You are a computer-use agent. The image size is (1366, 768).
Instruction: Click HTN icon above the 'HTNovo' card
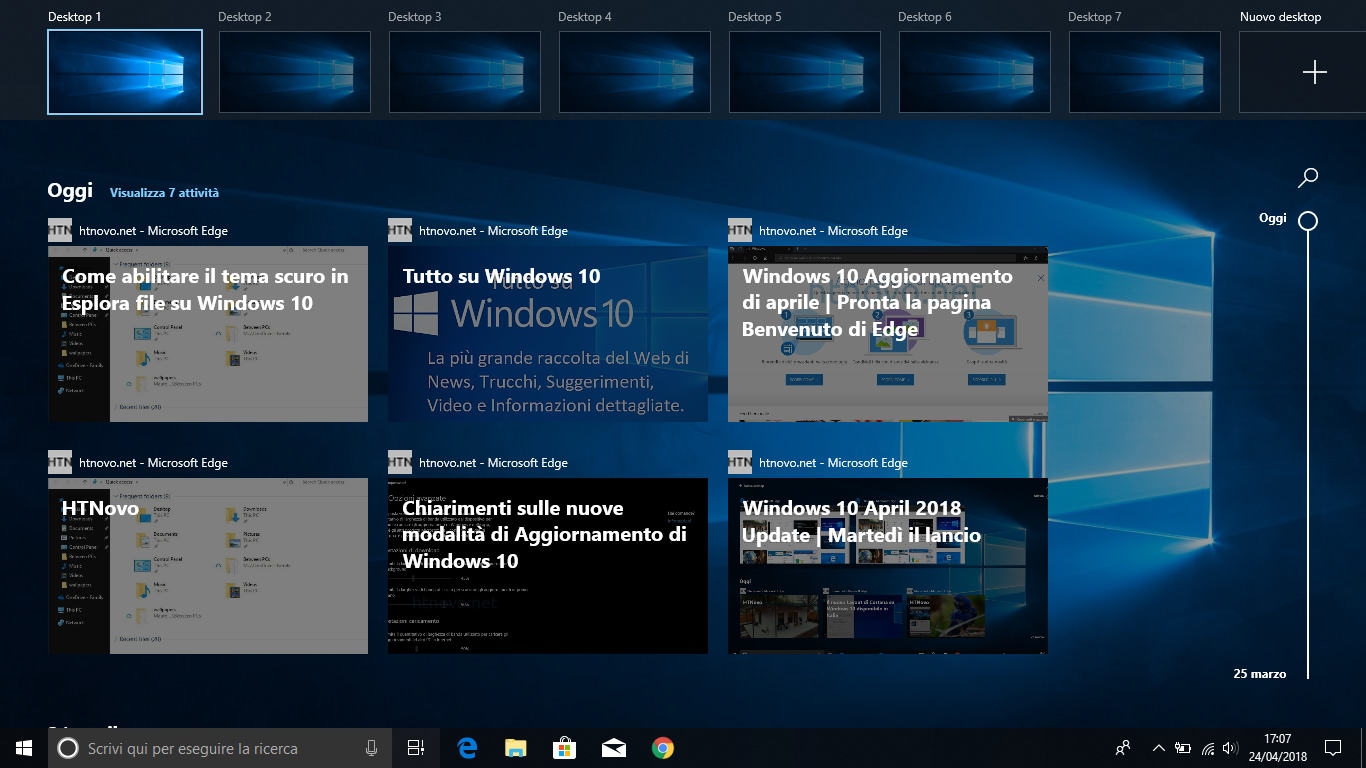(x=60, y=462)
